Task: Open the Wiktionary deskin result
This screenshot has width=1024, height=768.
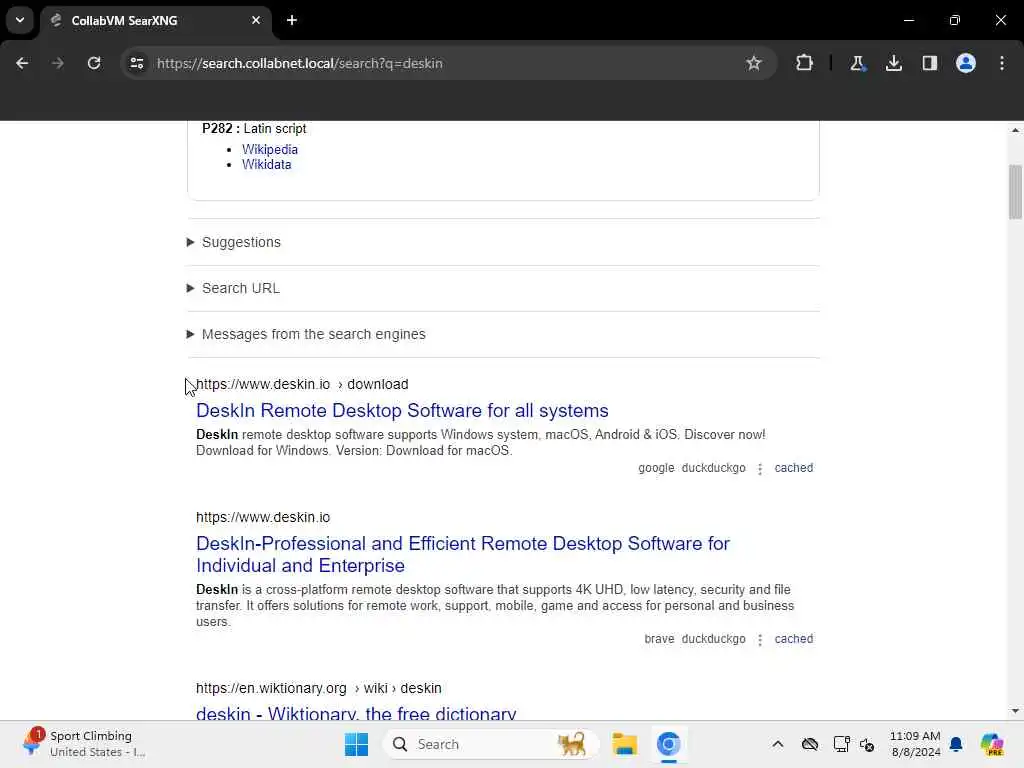Action: (356, 713)
